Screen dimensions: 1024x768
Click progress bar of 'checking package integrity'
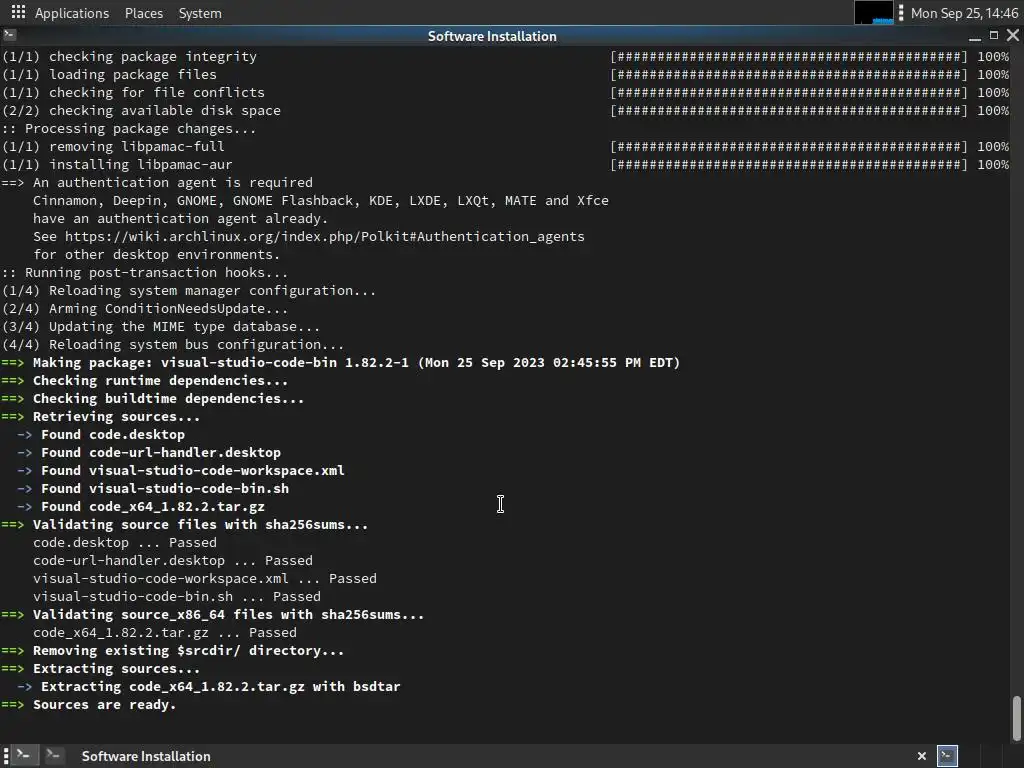tap(789, 57)
